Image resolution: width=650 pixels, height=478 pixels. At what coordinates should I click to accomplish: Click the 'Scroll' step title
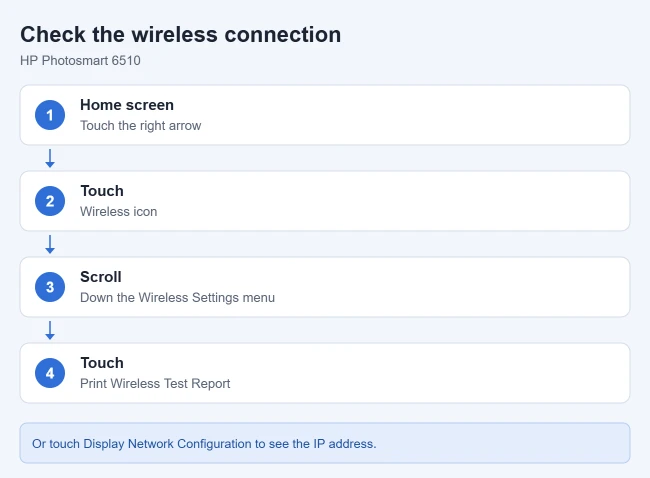pos(101,277)
